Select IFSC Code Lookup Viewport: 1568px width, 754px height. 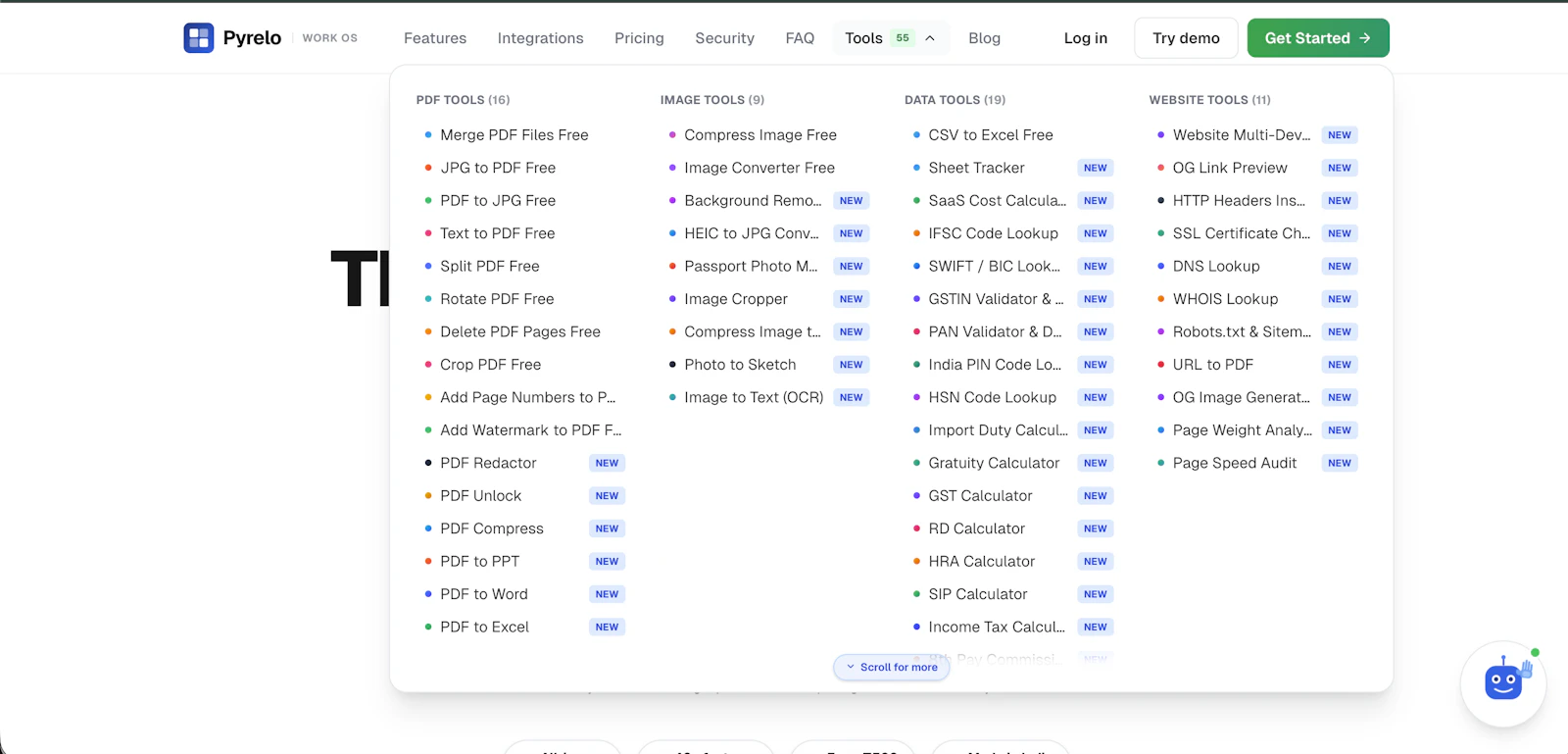coord(993,233)
